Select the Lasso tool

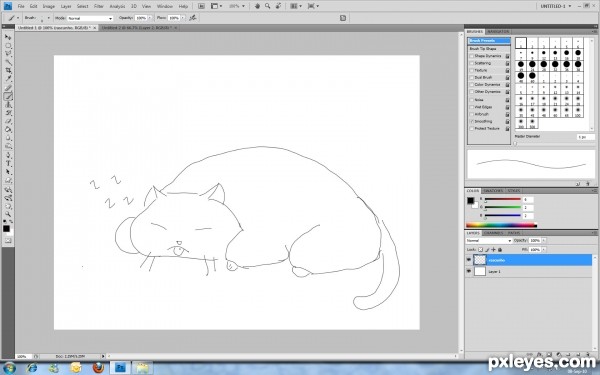(x=8, y=54)
